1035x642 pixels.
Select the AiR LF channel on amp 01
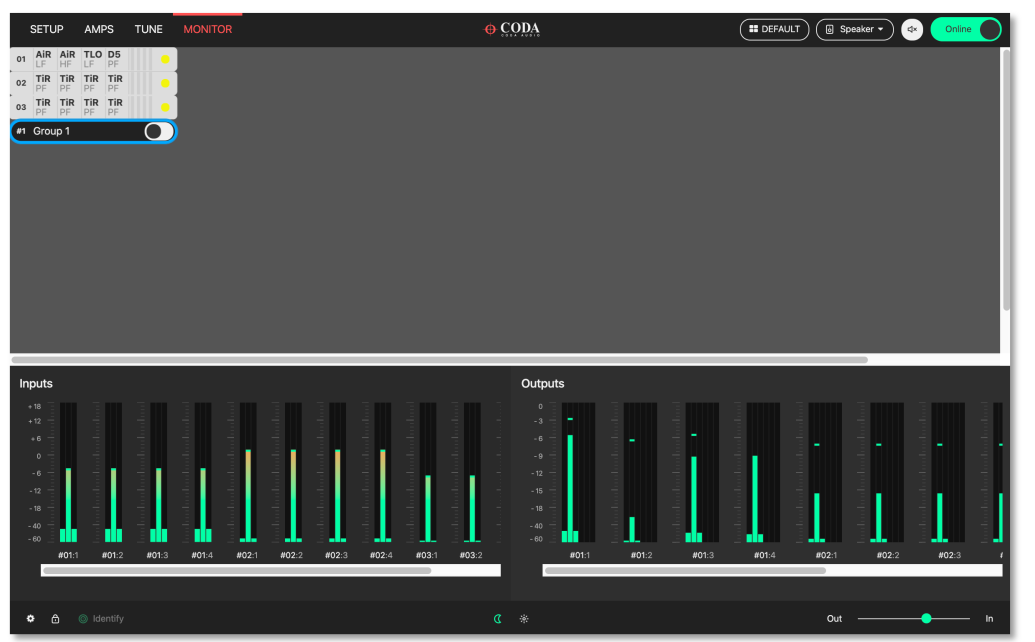[42, 58]
